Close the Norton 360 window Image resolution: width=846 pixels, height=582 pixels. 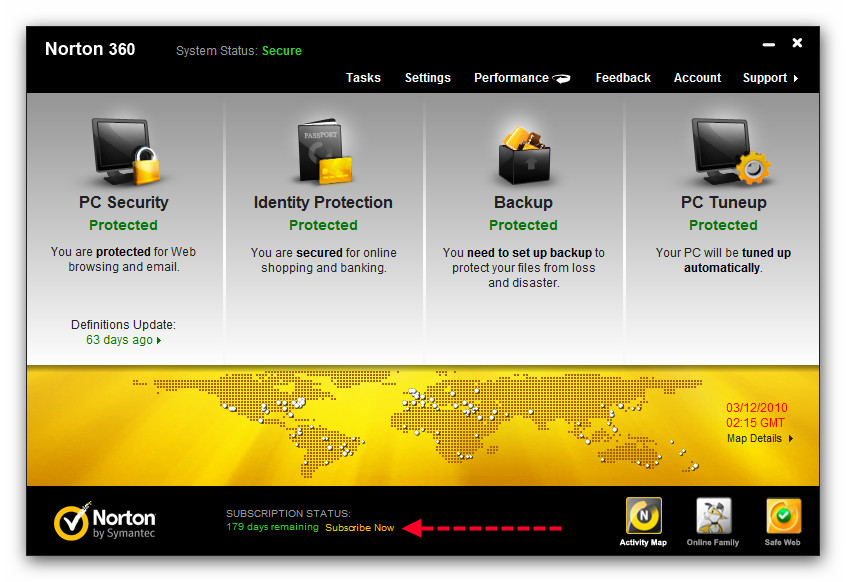pos(797,43)
